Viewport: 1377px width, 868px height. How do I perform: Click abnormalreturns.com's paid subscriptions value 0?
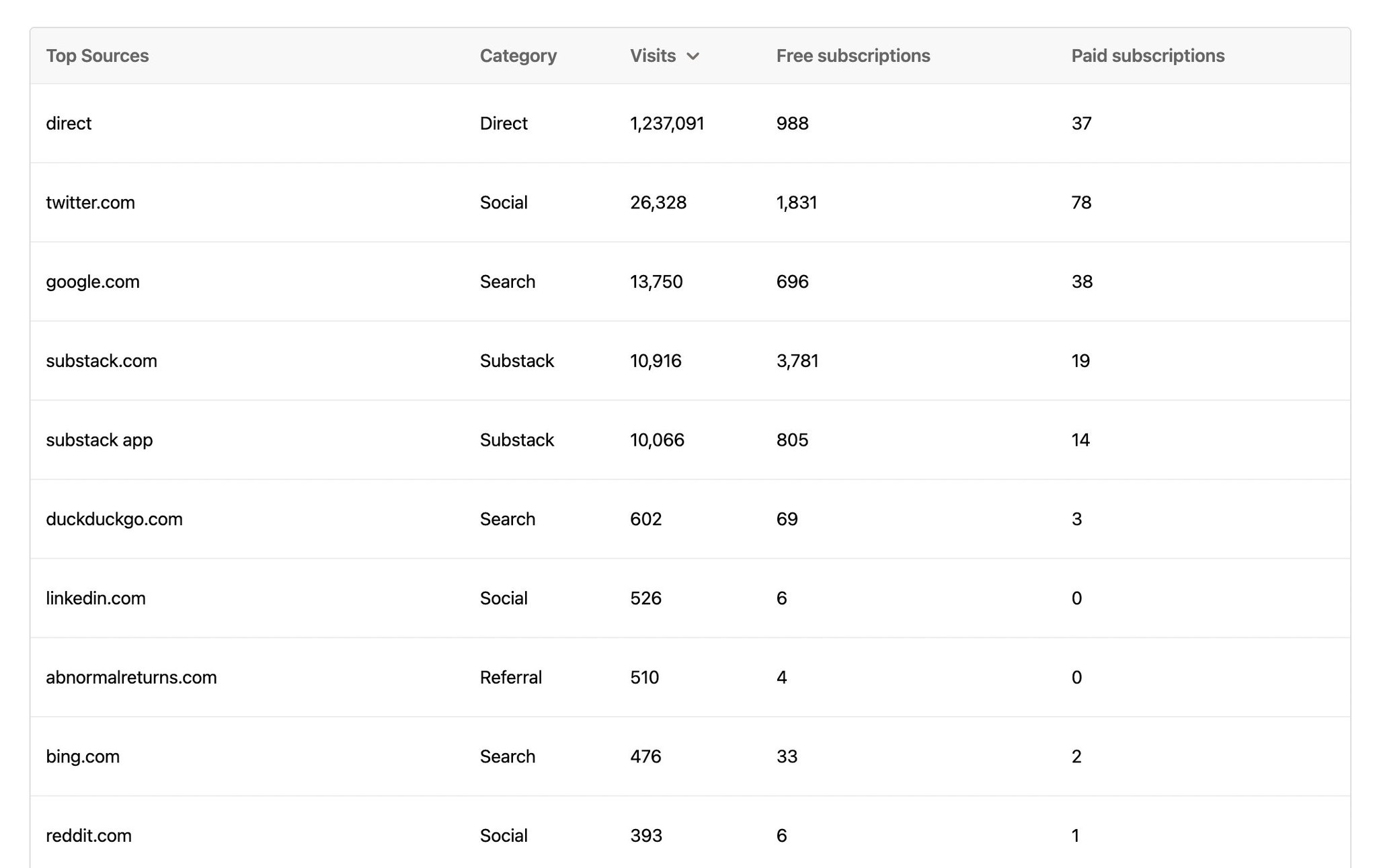coord(1077,678)
